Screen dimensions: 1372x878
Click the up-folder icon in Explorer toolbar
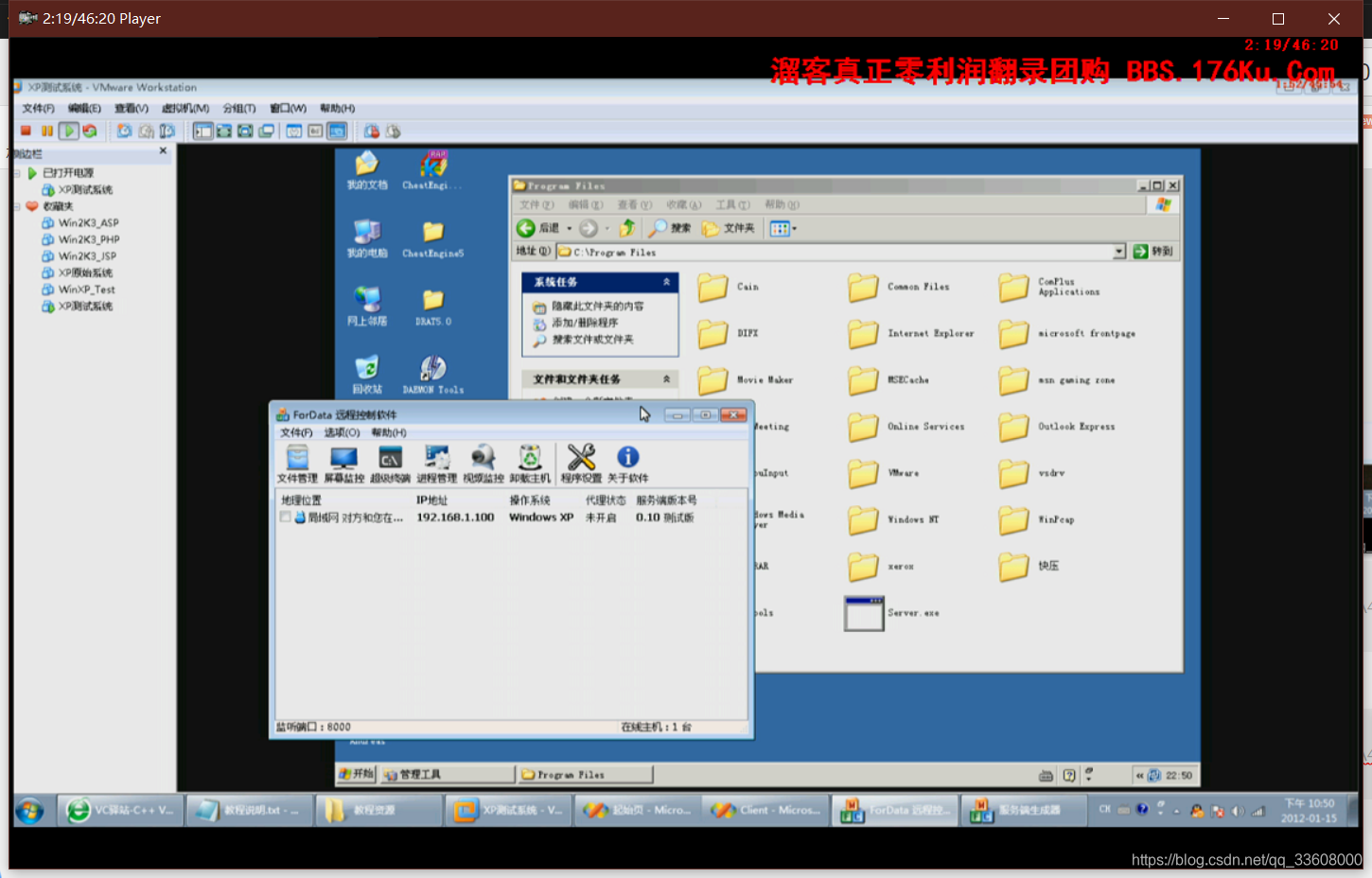coord(626,228)
